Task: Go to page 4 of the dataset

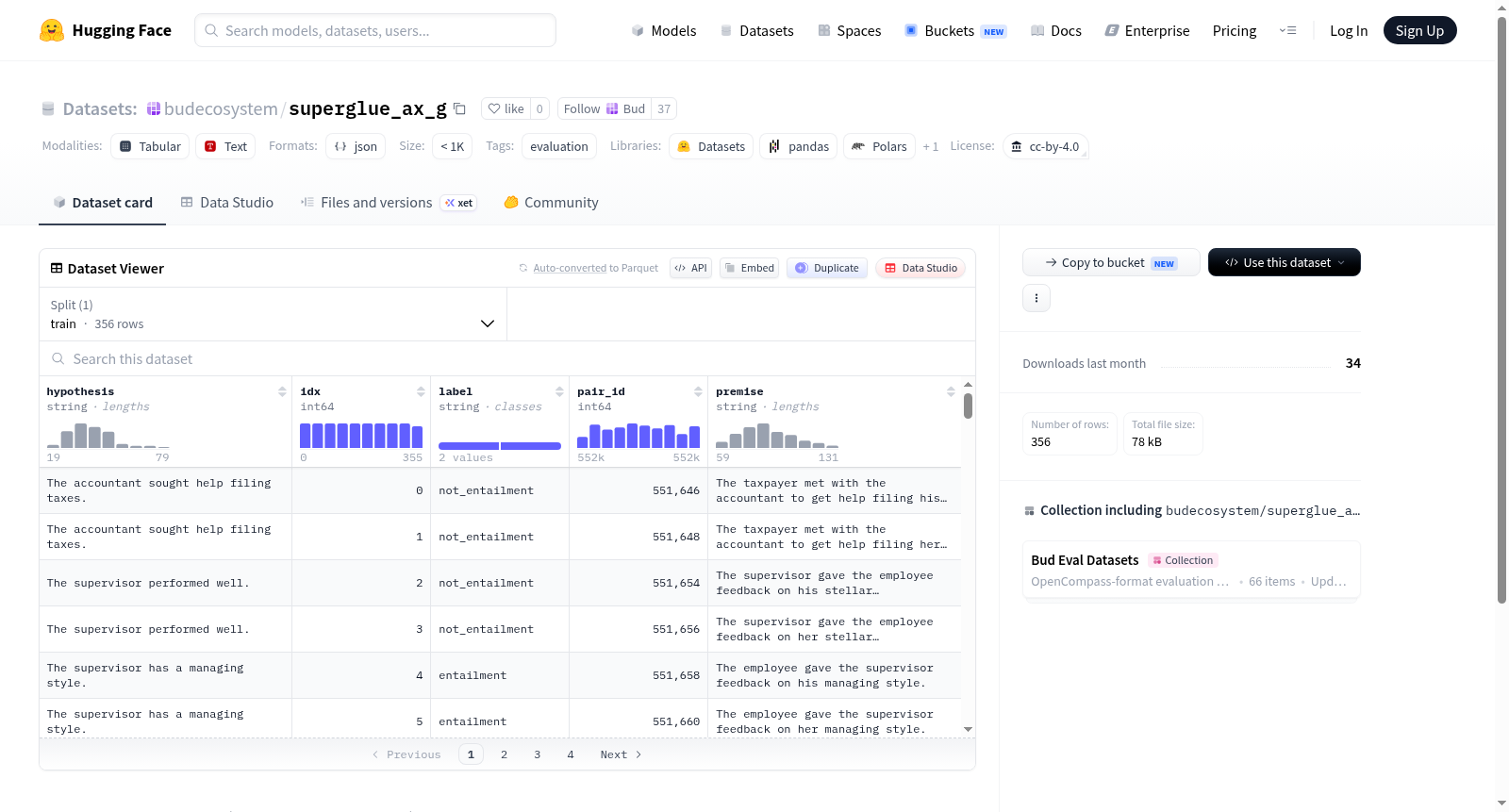Action: point(571,754)
